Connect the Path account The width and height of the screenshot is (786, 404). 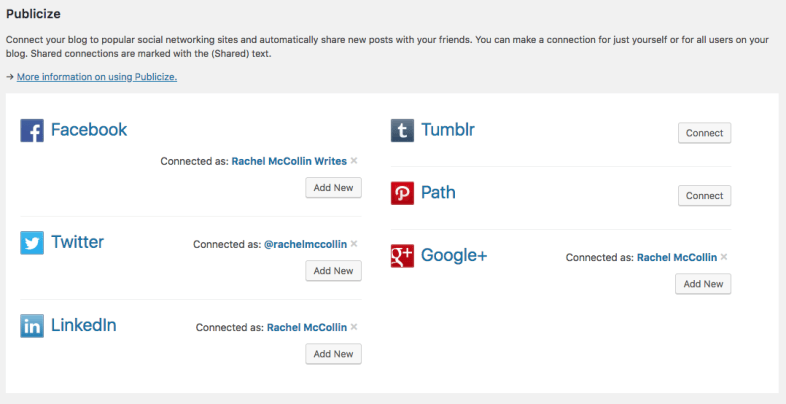[705, 195]
